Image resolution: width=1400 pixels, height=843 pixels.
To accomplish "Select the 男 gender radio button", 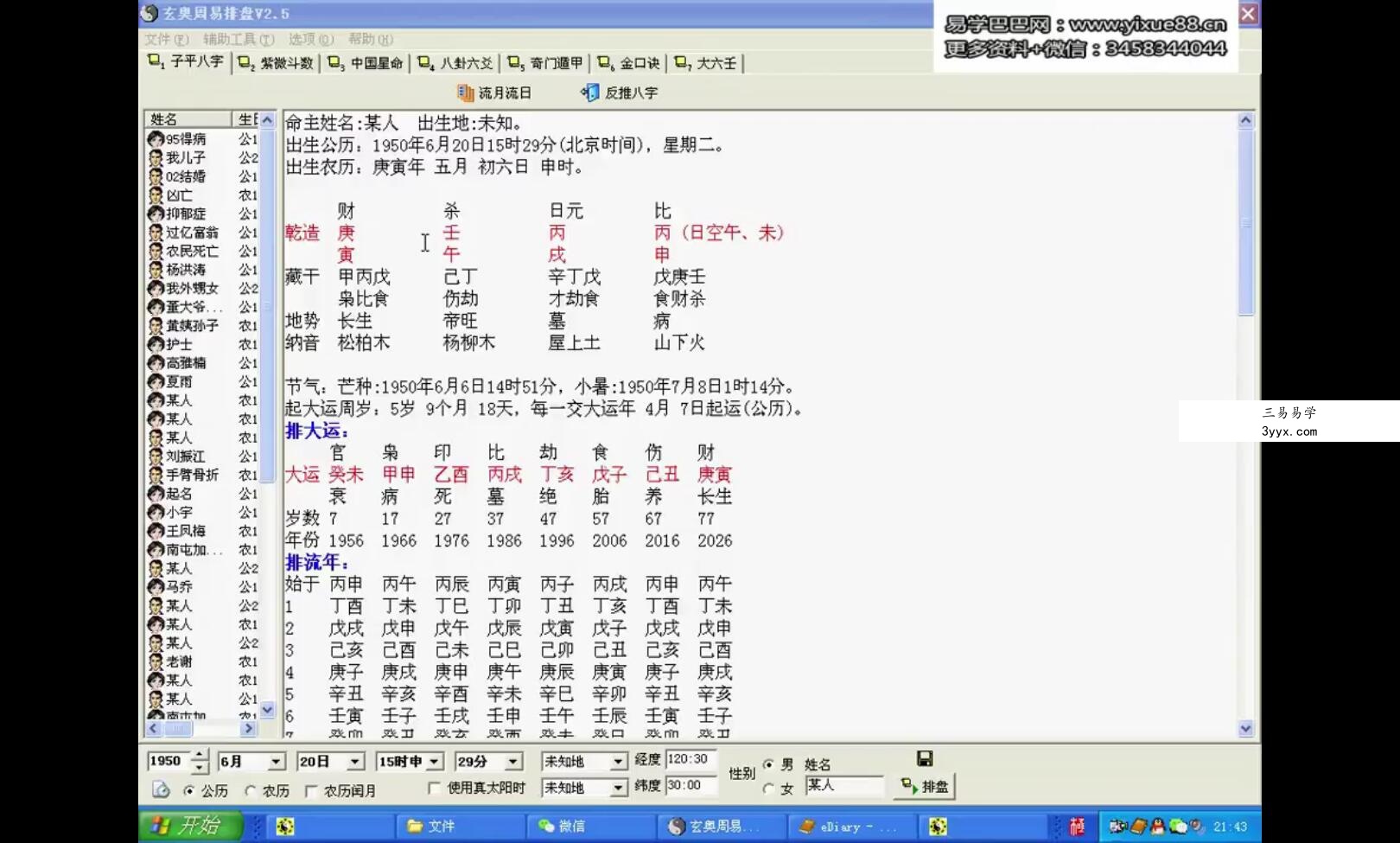I will 768,764.
